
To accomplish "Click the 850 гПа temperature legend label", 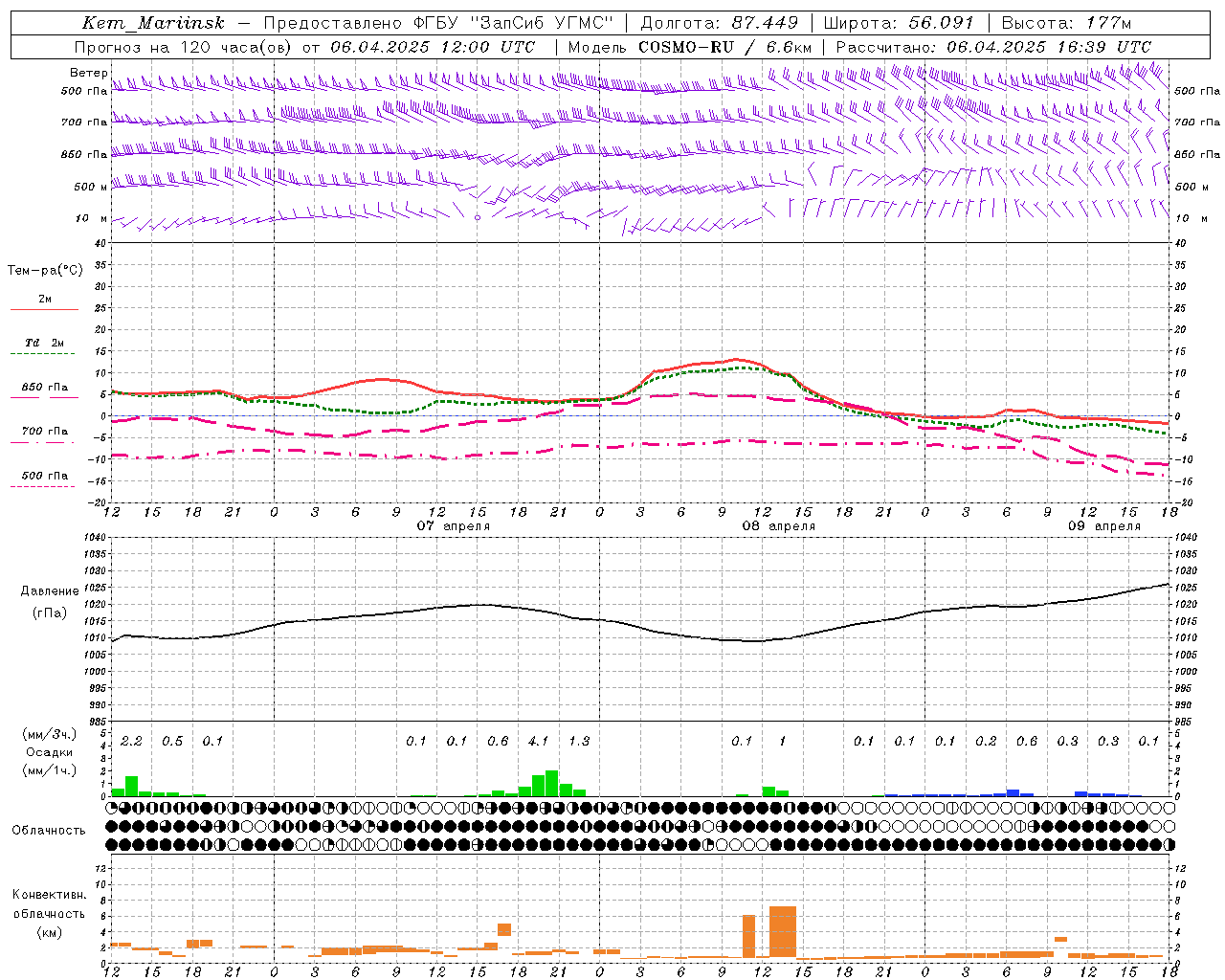I will coord(45,388).
